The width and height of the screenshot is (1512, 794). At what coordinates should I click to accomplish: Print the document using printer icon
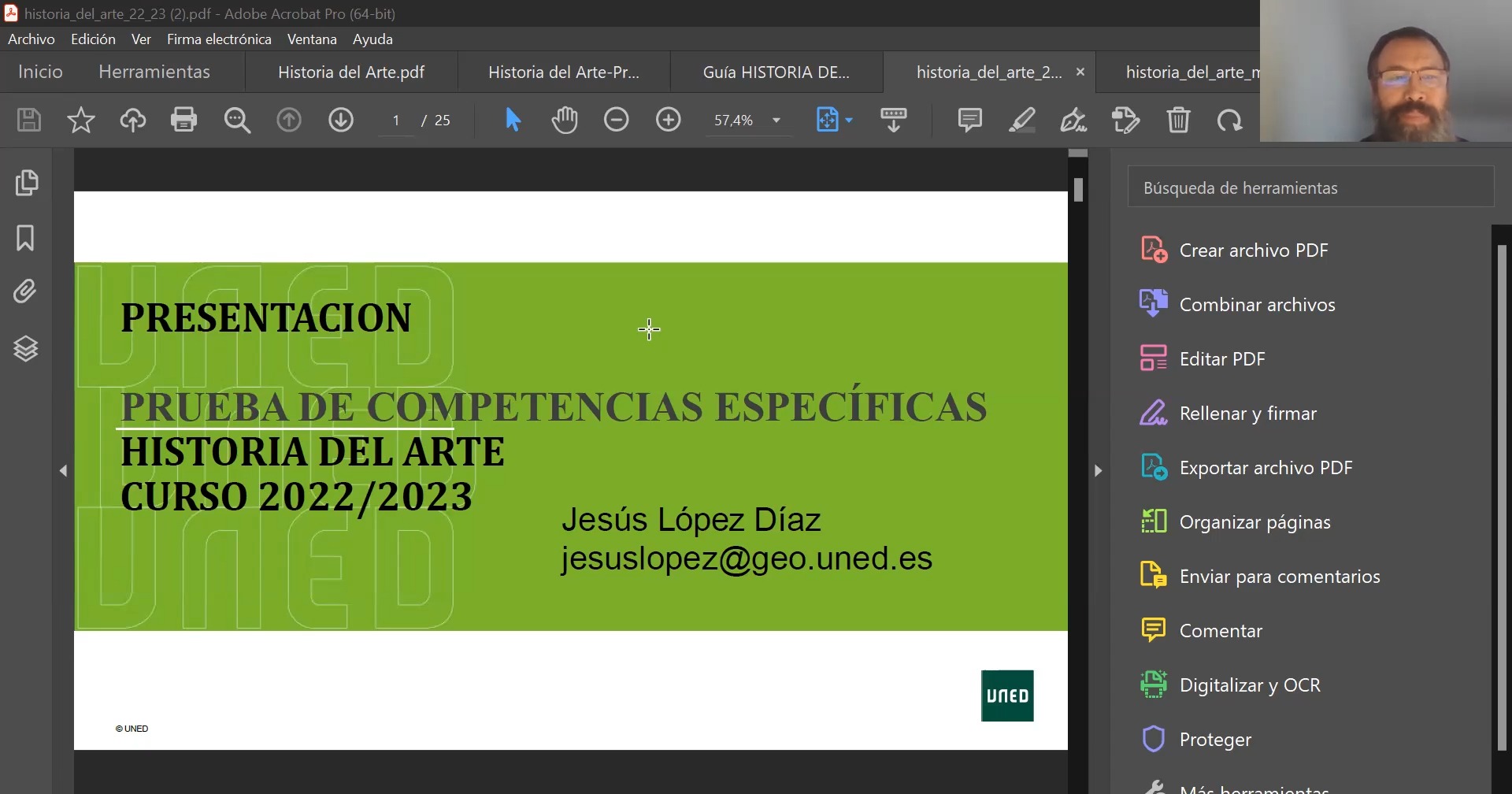183,120
